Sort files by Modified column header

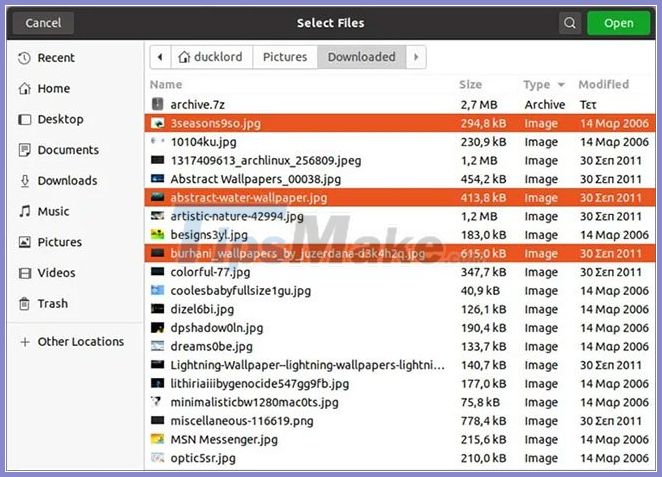(x=603, y=84)
